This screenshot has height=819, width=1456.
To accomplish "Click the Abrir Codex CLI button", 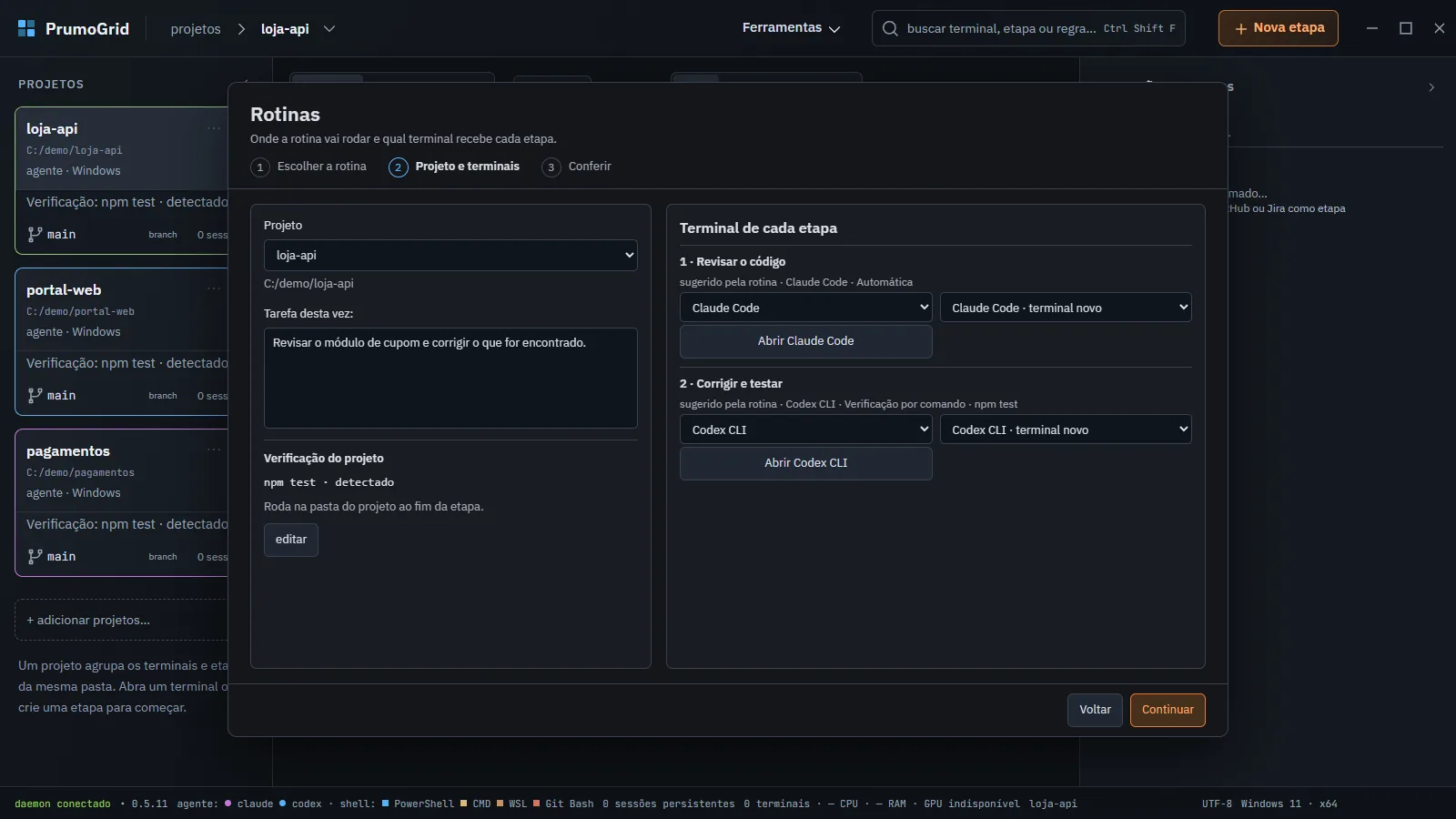I will [x=805, y=463].
